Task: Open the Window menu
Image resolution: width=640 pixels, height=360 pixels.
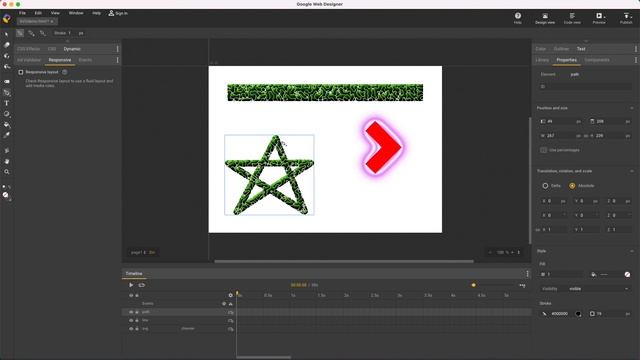Action: pos(76,13)
